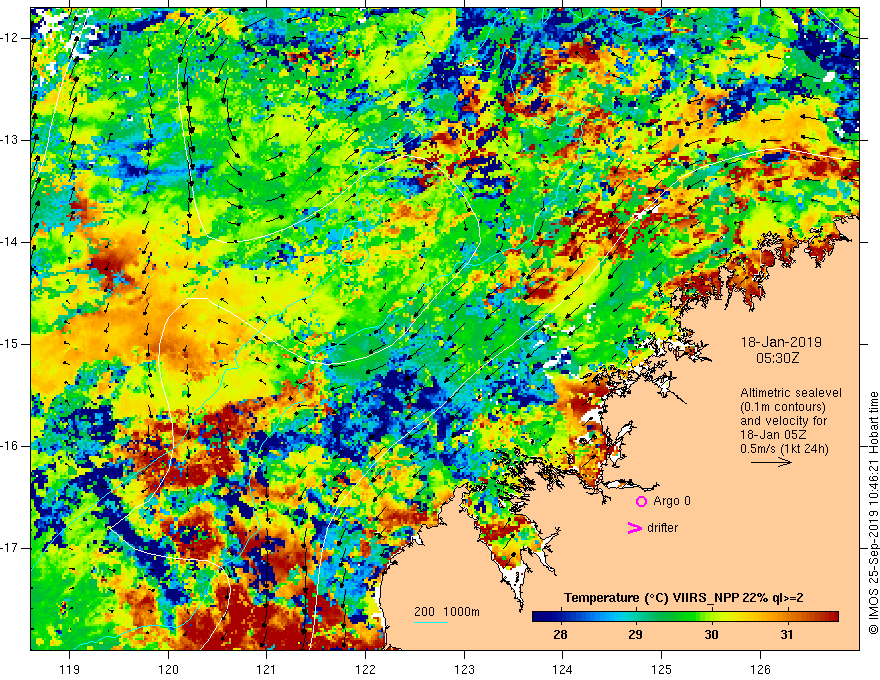Image resolution: width=880 pixels, height=680 pixels.
Task: Click longitude axis label 123
Action: [464, 669]
